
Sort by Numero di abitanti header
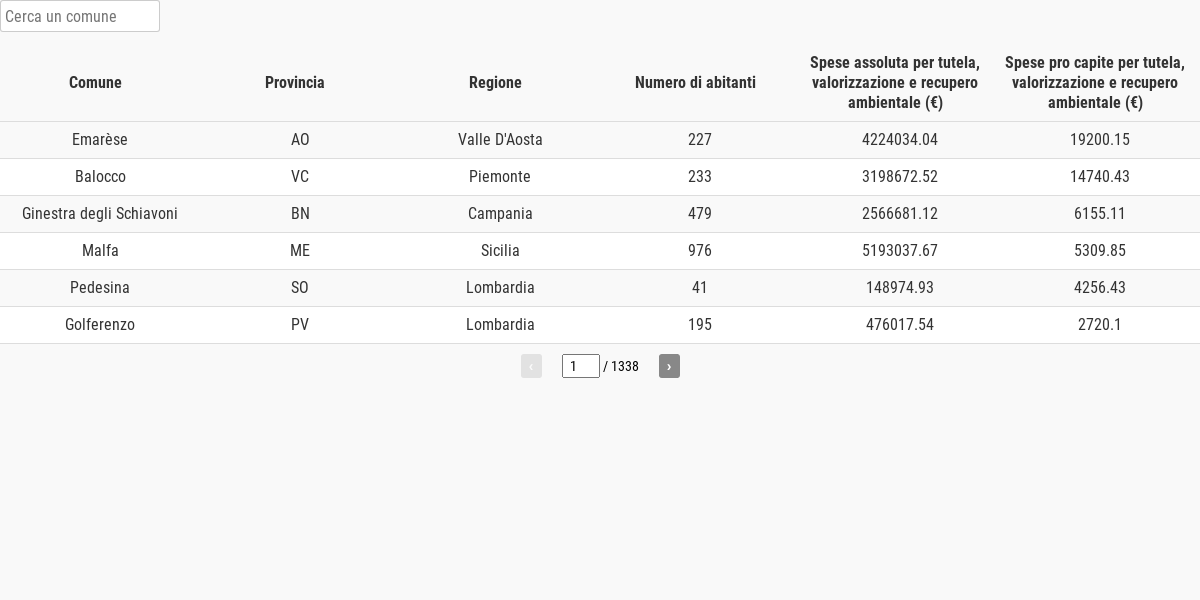[x=695, y=83]
